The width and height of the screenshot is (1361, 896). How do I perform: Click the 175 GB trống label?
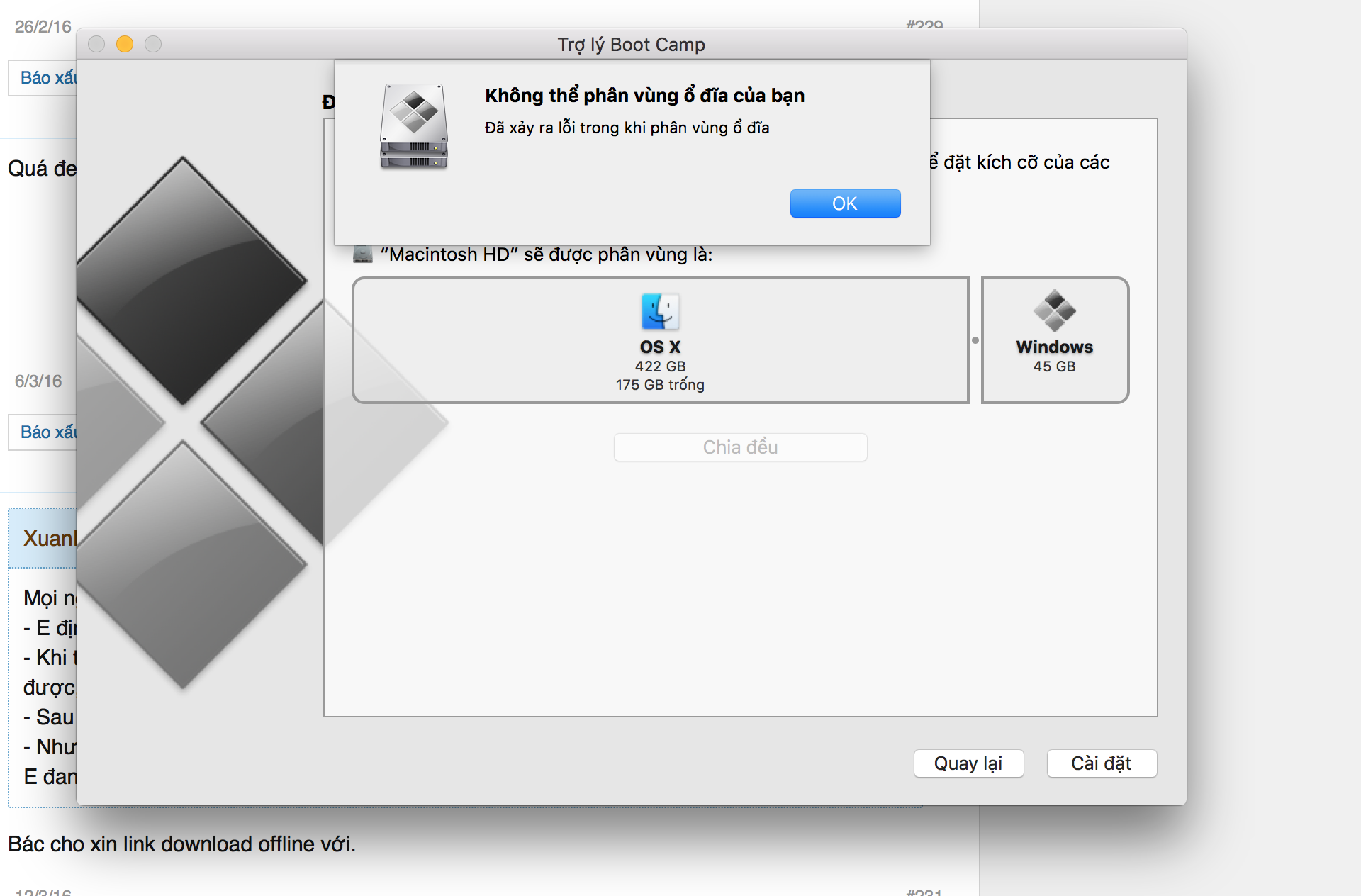coord(660,385)
